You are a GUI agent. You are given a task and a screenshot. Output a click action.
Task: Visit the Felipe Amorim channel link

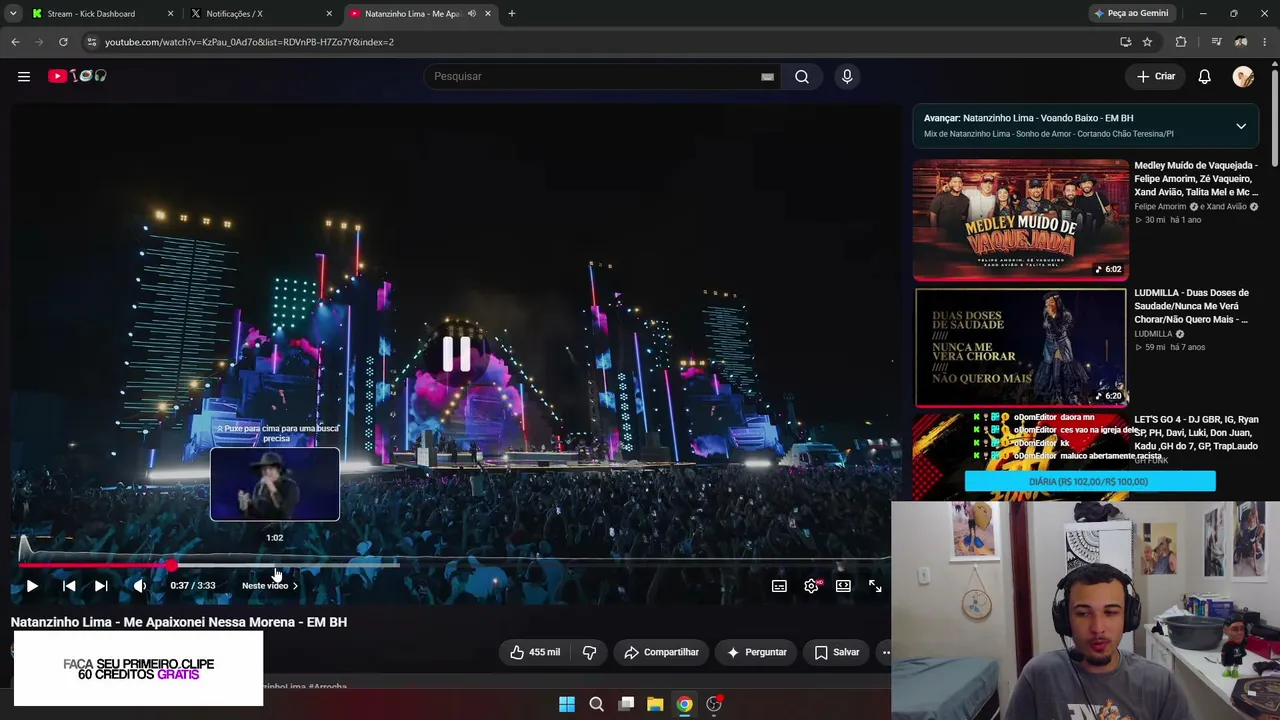click(1160, 207)
